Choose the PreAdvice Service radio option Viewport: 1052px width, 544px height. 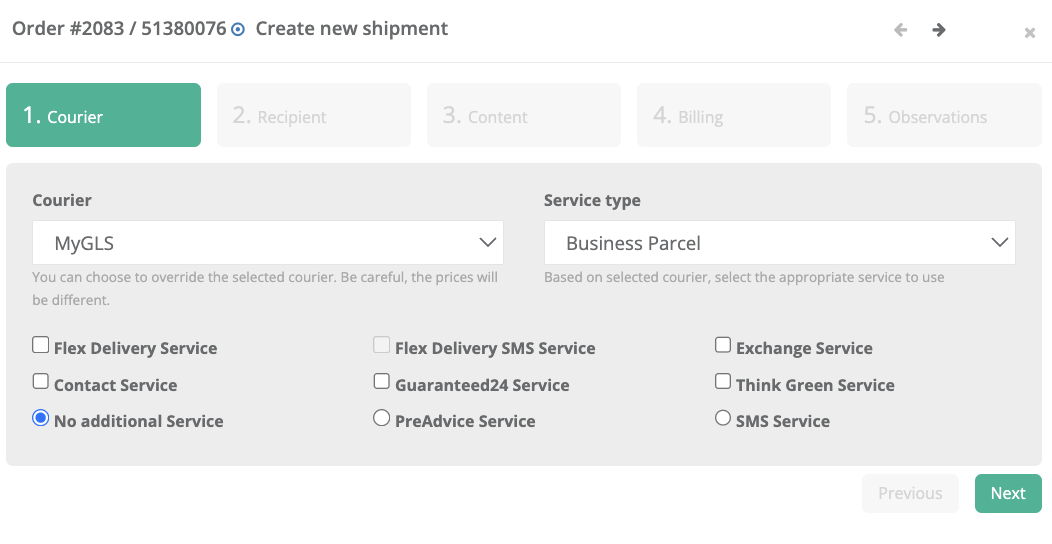pyautogui.click(x=382, y=418)
